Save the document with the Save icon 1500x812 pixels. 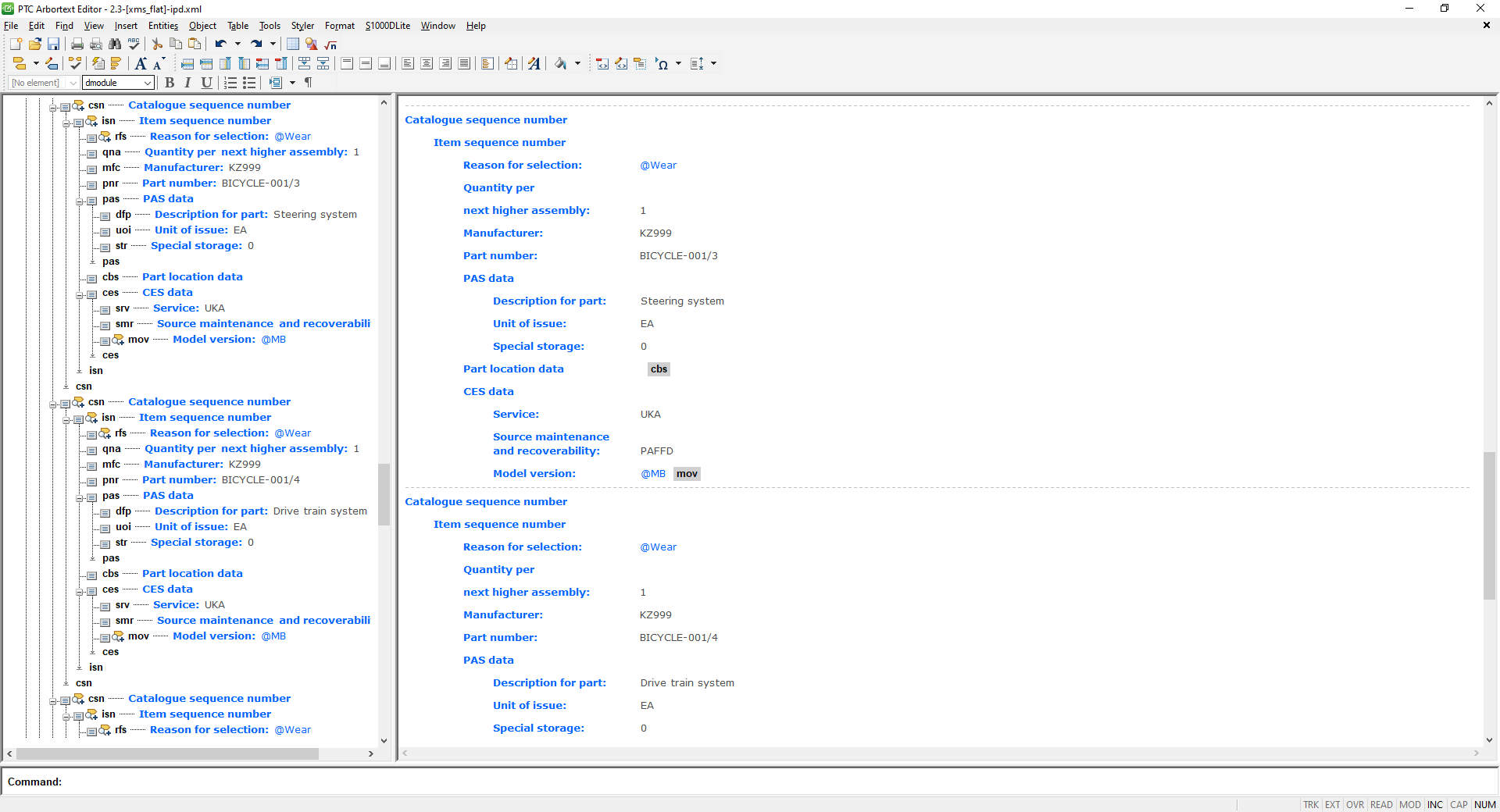click(x=53, y=45)
